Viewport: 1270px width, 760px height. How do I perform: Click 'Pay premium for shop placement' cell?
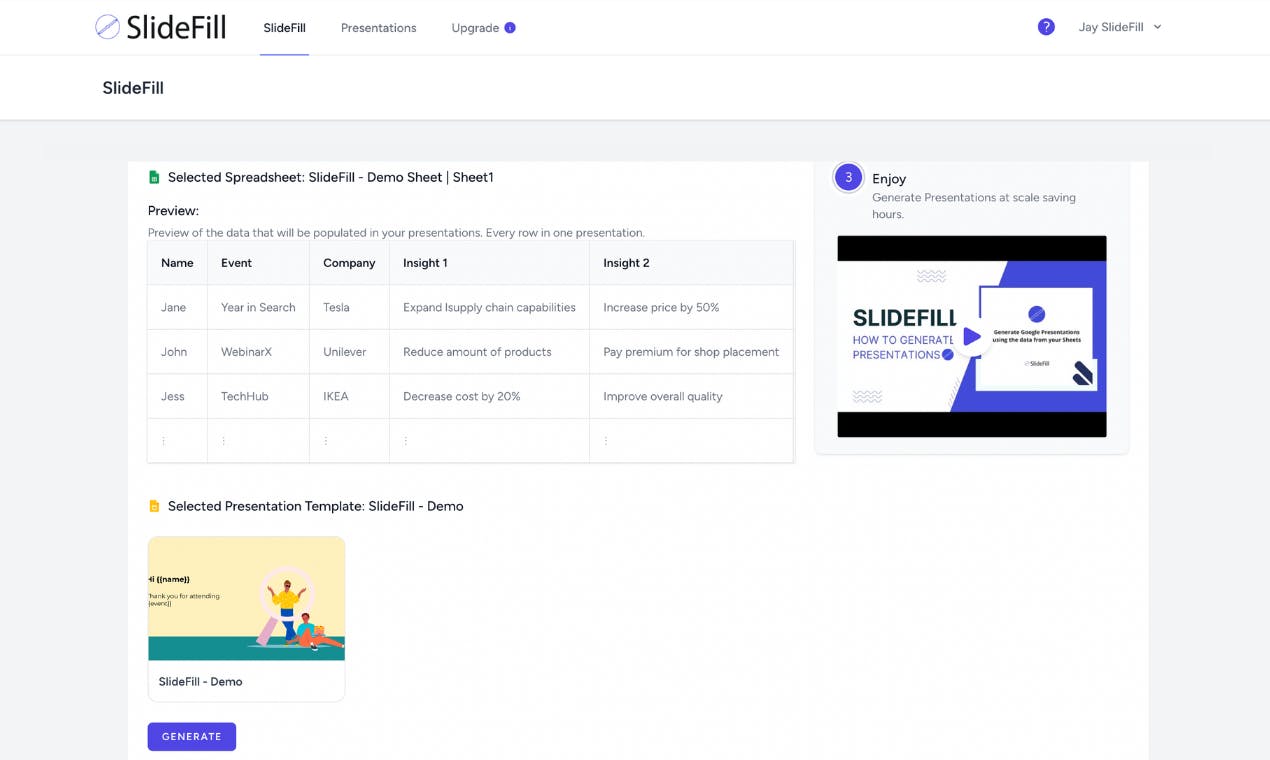691,352
